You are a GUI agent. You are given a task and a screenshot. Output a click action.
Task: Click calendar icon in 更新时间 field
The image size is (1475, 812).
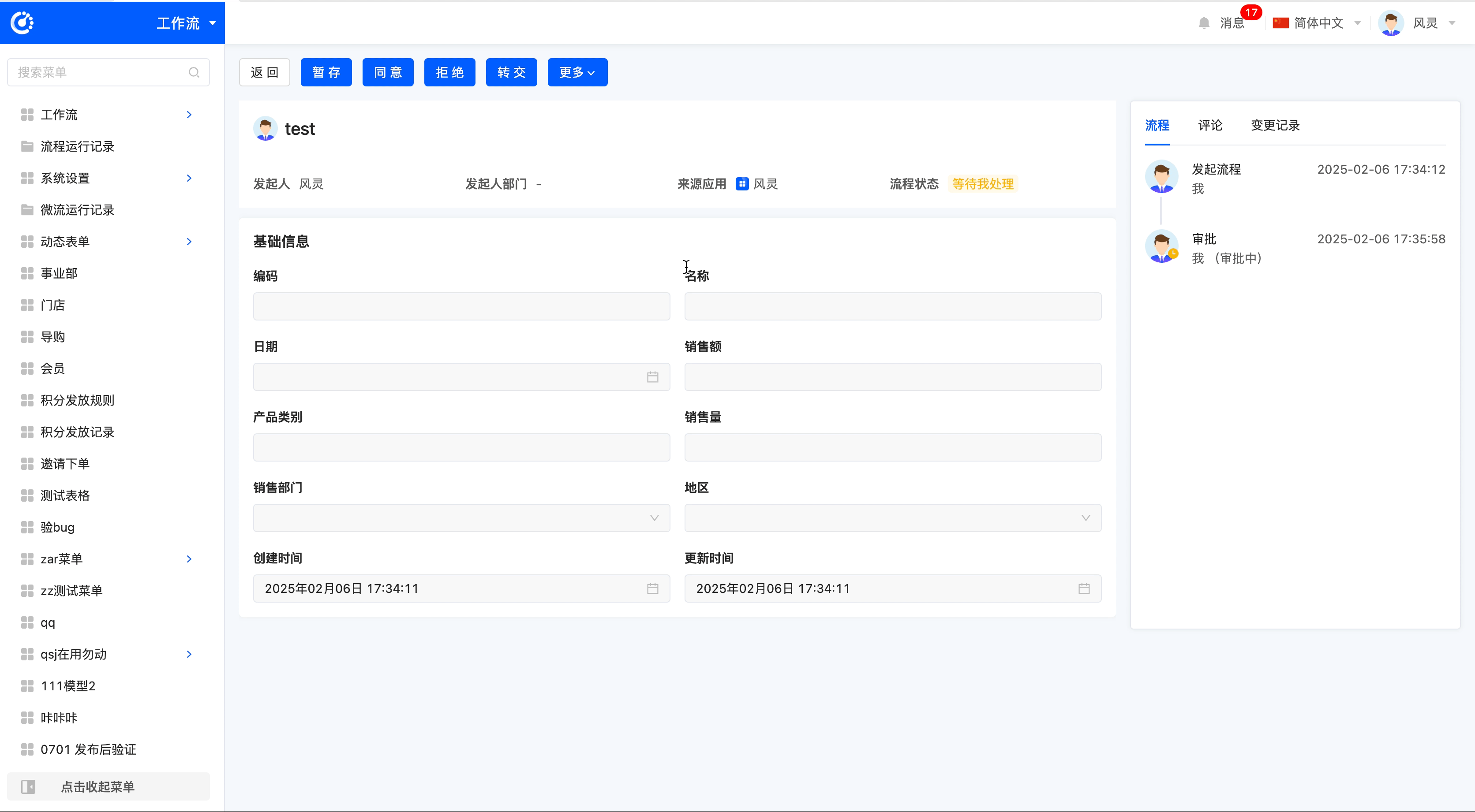tap(1083, 588)
